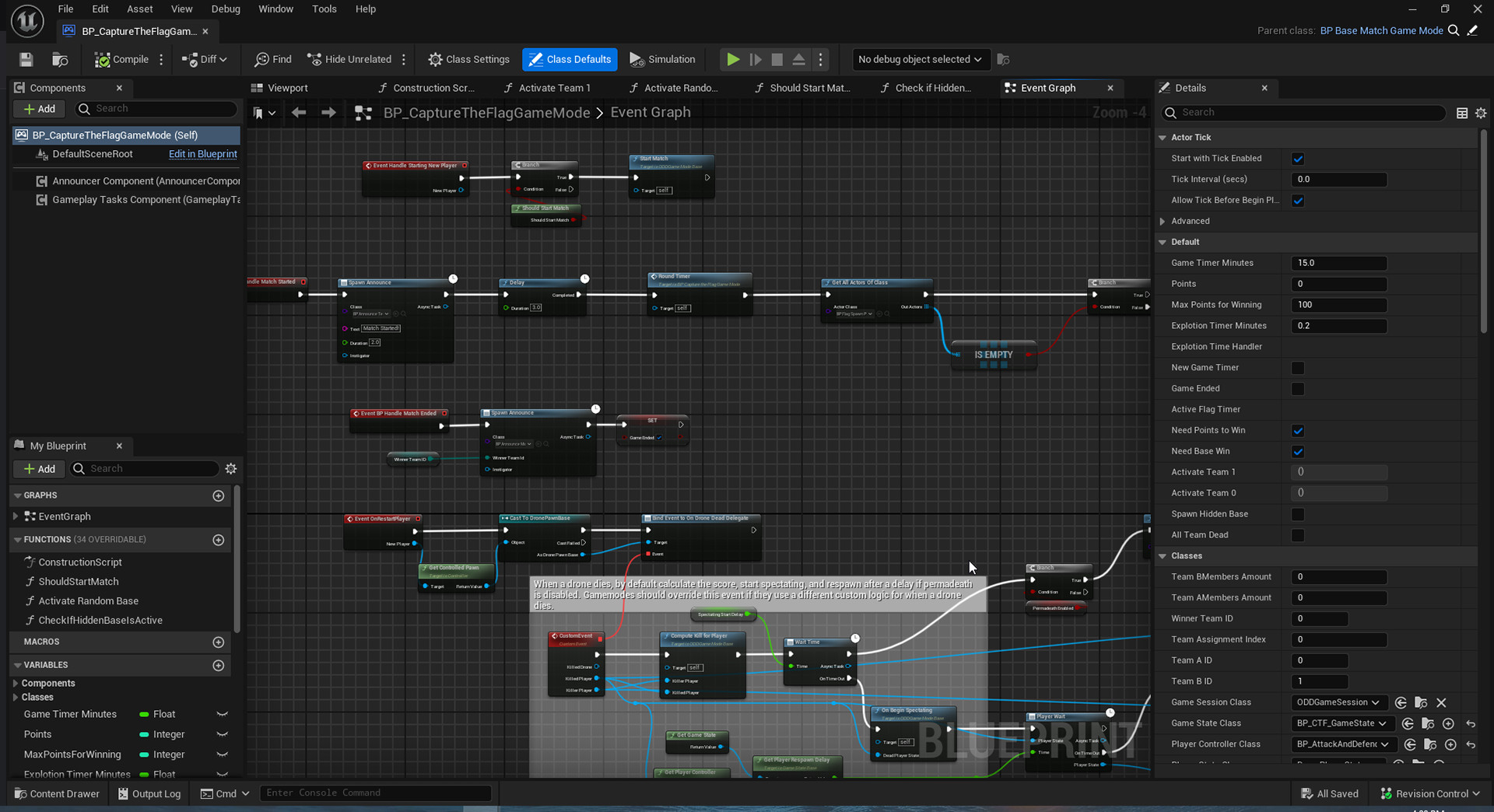Image resolution: width=1494 pixels, height=812 pixels.
Task: Add a new variable with plus icon
Action: pos(219,666)
